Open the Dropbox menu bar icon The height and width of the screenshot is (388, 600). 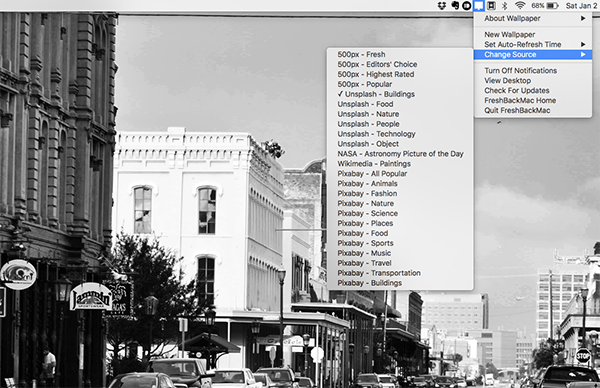coord(442,6)
